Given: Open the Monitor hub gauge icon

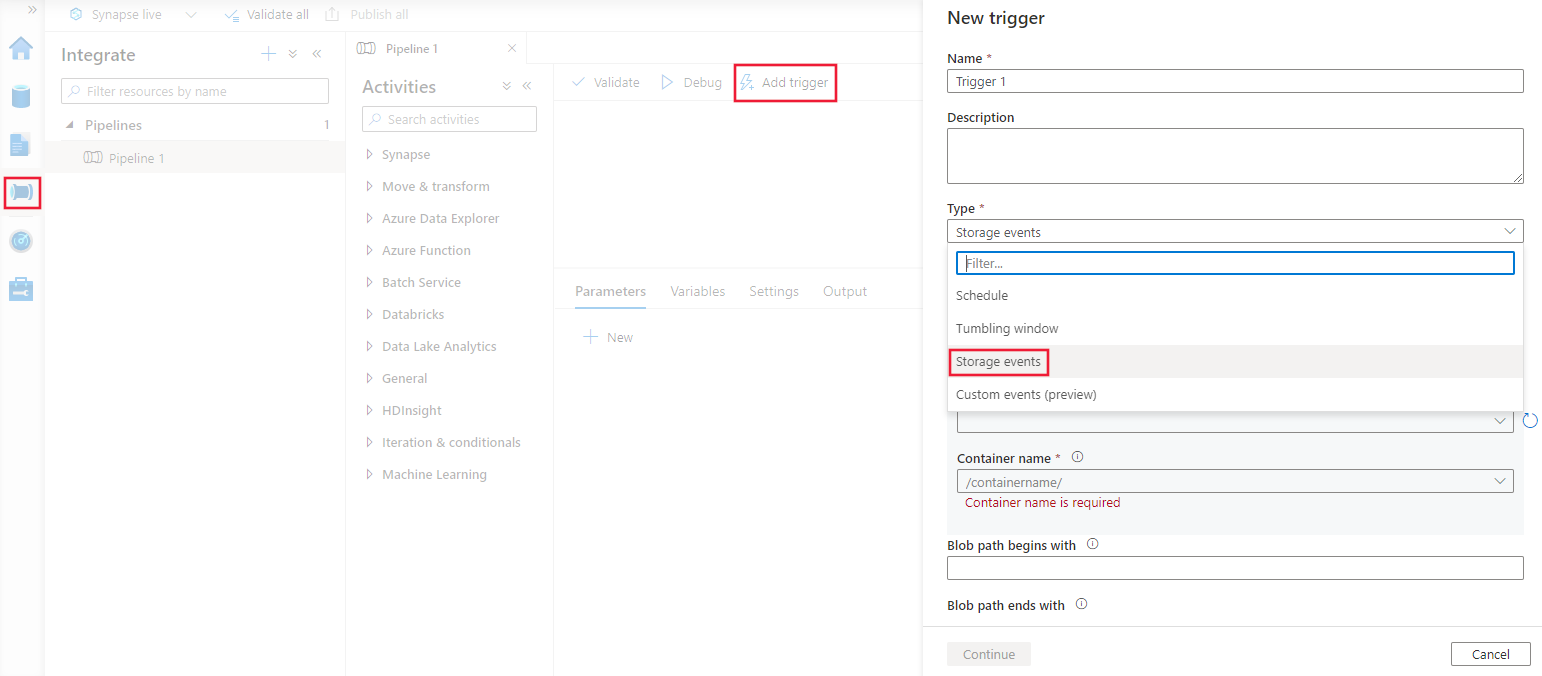Looking at the screenshot, I should point(21,241).
